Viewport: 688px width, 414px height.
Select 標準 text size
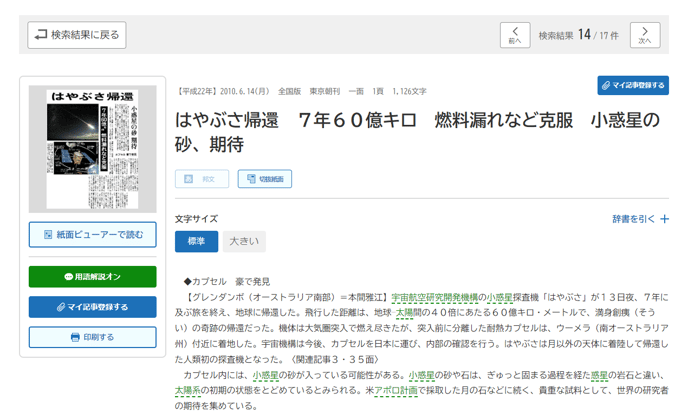(x=196, y=241)
